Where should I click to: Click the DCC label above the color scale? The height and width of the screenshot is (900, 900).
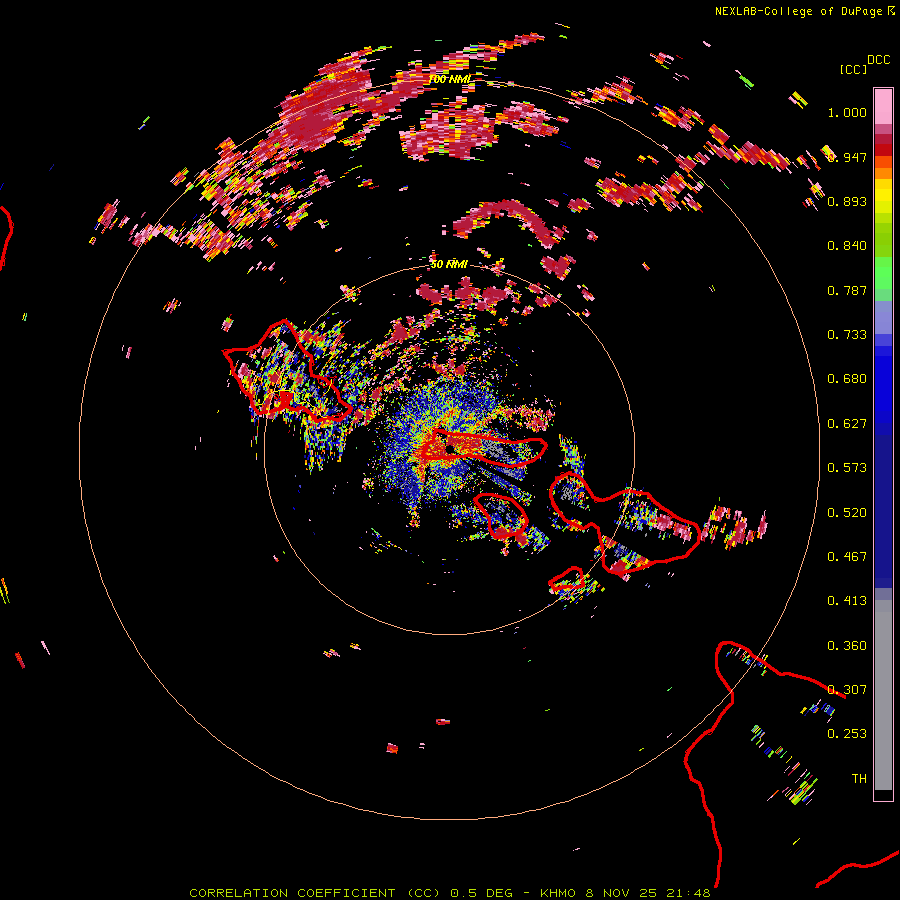coord(878,60)
